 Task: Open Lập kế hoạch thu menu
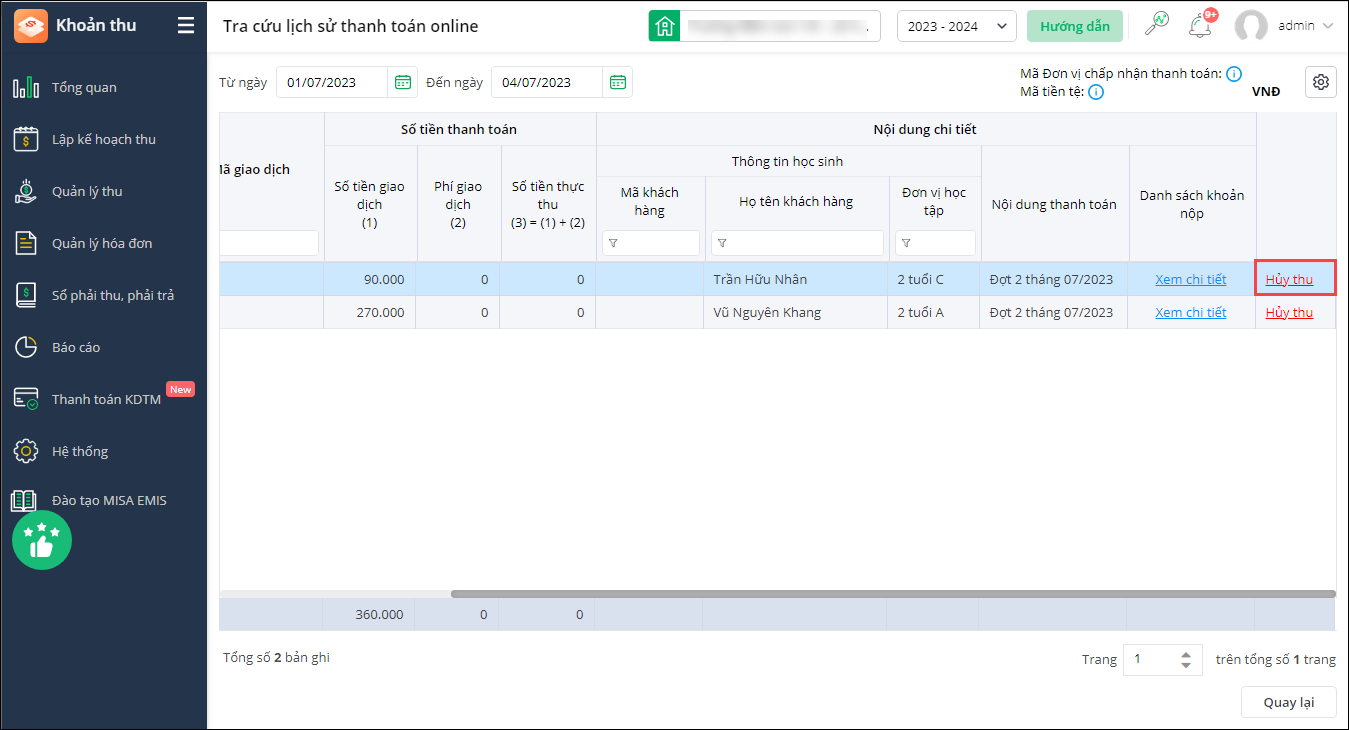pos(104,139)
